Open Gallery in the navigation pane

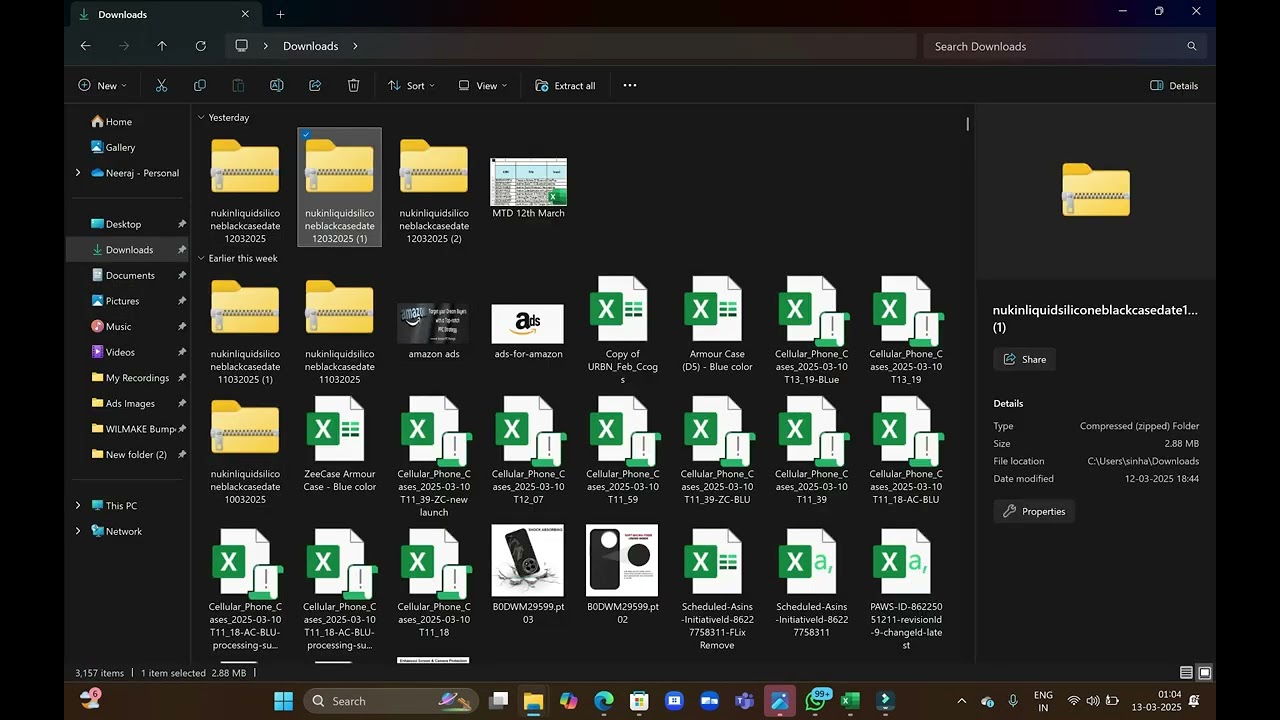point(113,147)
